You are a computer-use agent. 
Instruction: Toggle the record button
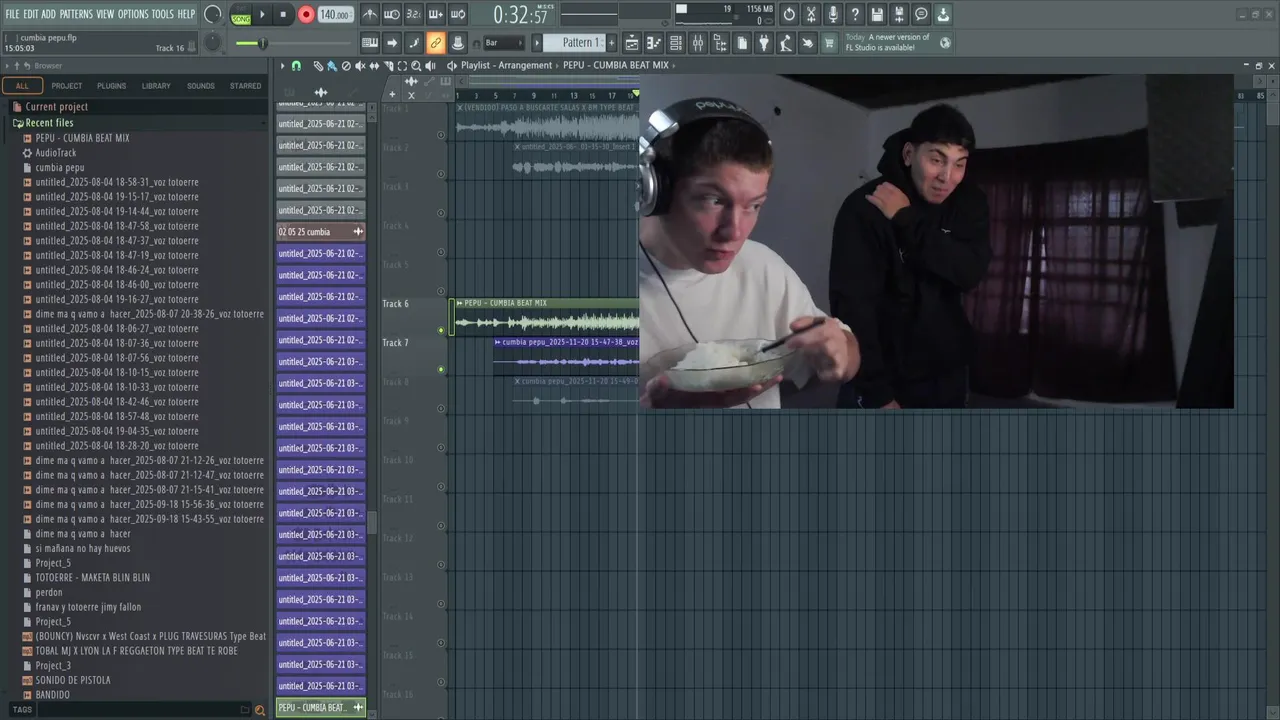click(306, 15)
